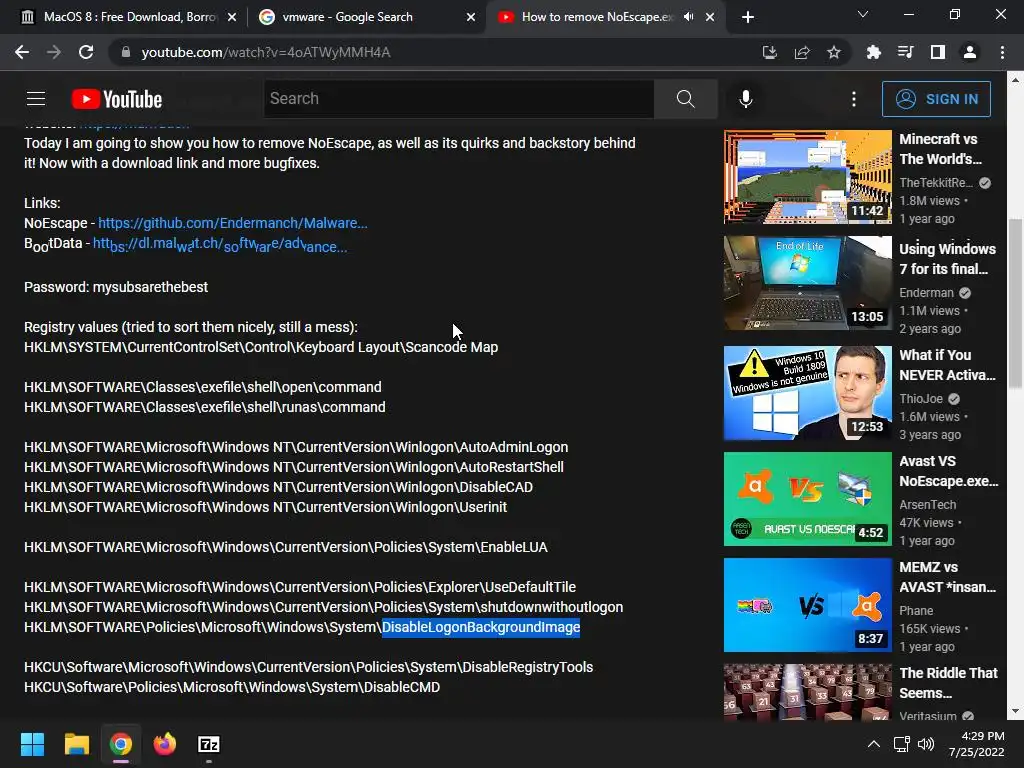Open tab search chevron dropdown

[x=863, y=14]
